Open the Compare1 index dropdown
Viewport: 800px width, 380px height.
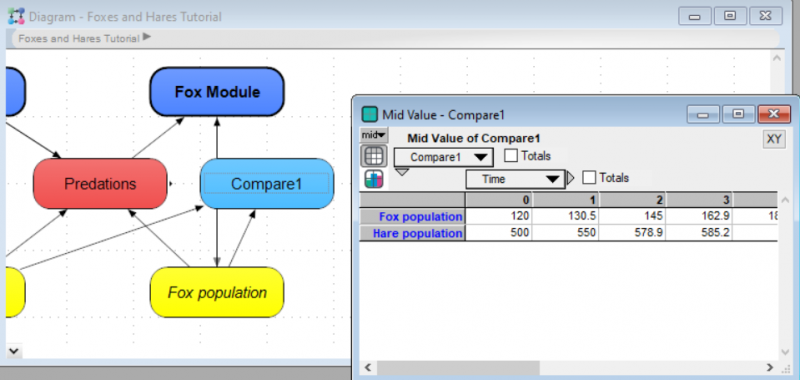(x=443, y=157)
